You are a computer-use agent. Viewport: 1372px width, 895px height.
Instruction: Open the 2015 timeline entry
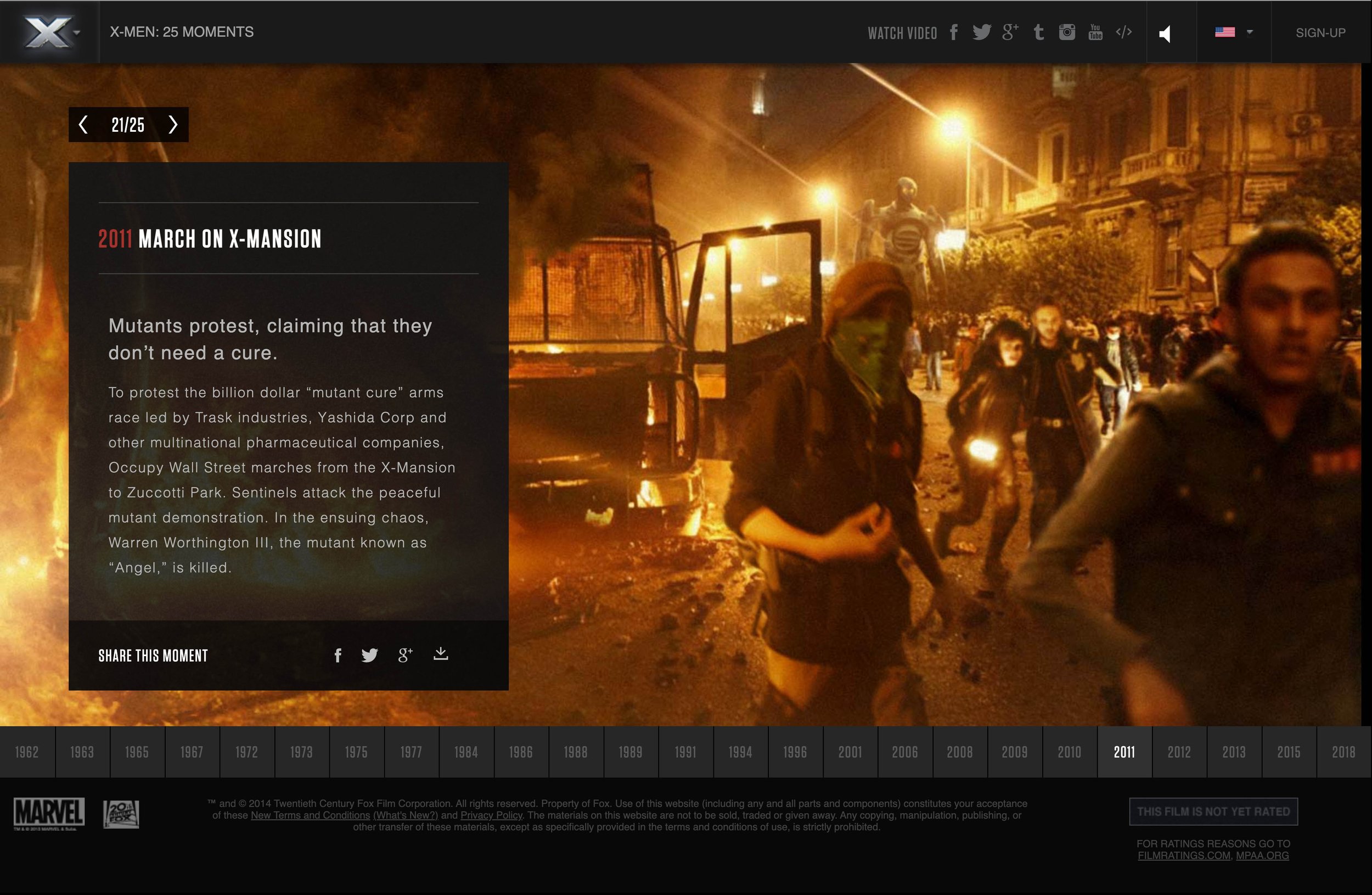pos(1289,752)
